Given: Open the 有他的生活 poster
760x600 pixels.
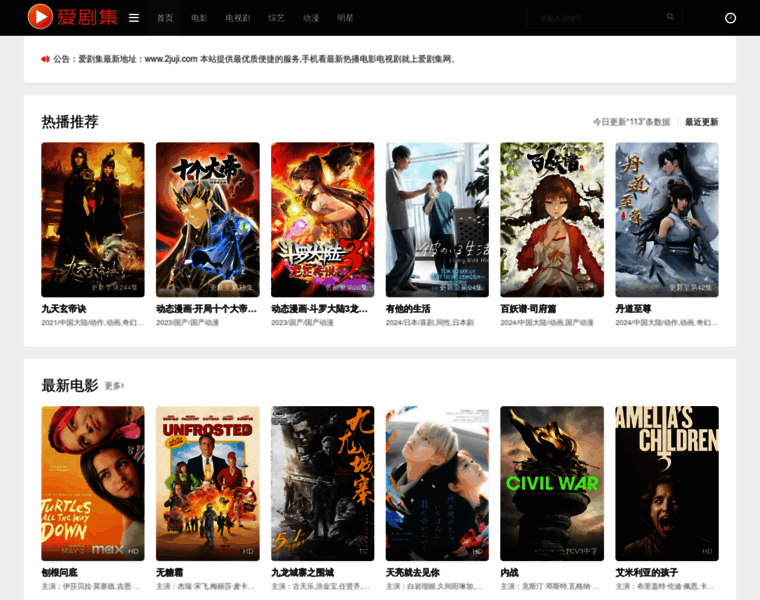Looking at the screenshot, I should (x=437, y=220).
